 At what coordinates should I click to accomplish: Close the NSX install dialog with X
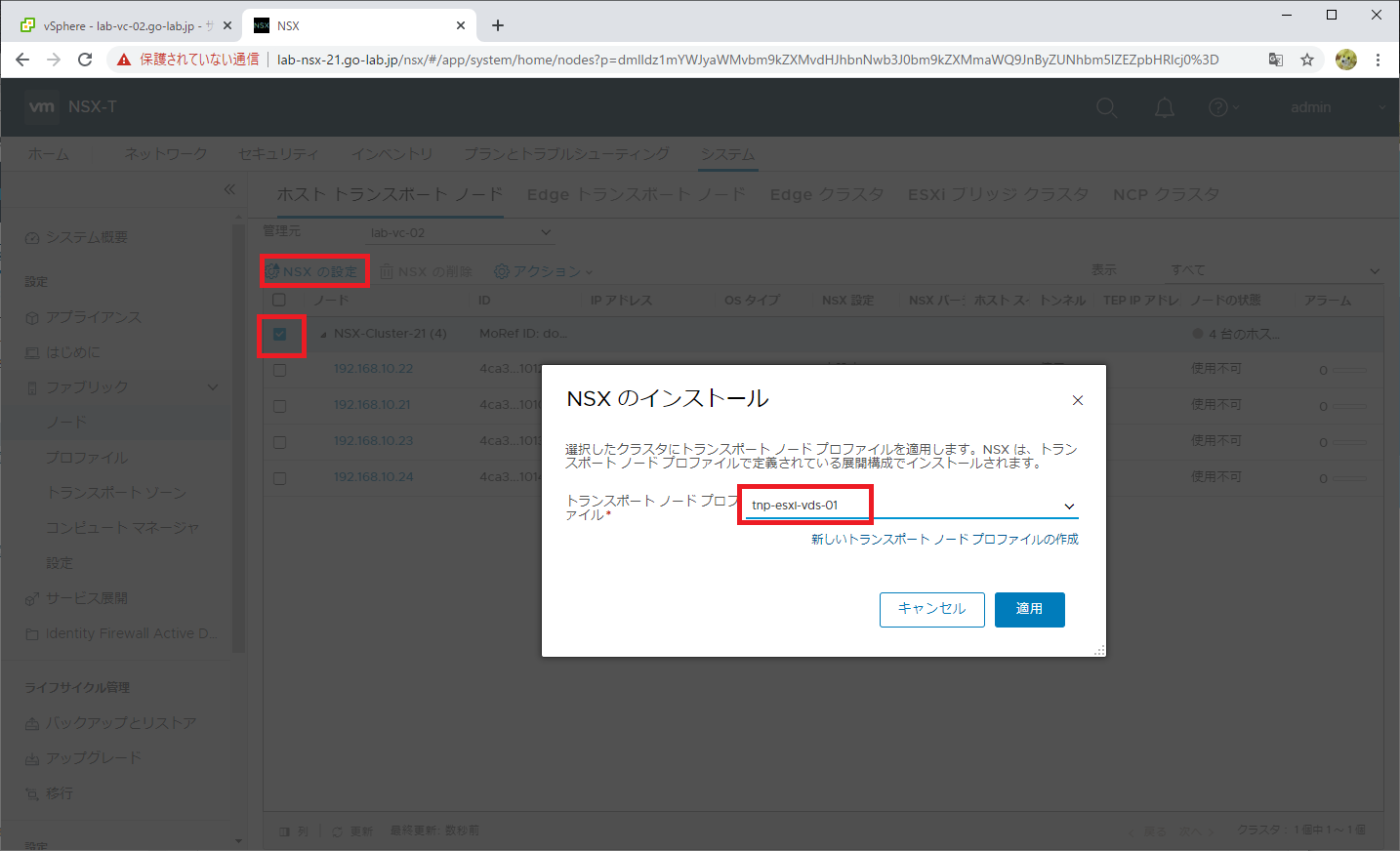coord(1078,400)
